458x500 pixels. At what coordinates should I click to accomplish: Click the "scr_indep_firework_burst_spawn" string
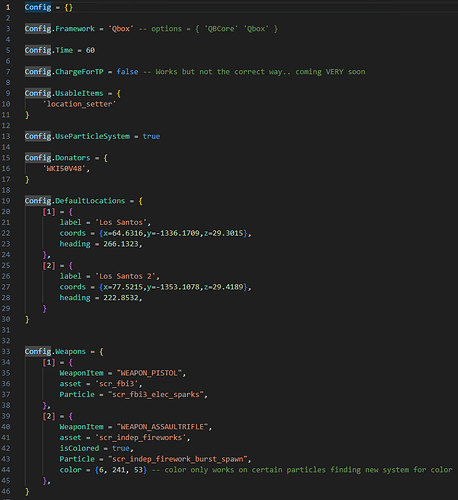(178, 459)
